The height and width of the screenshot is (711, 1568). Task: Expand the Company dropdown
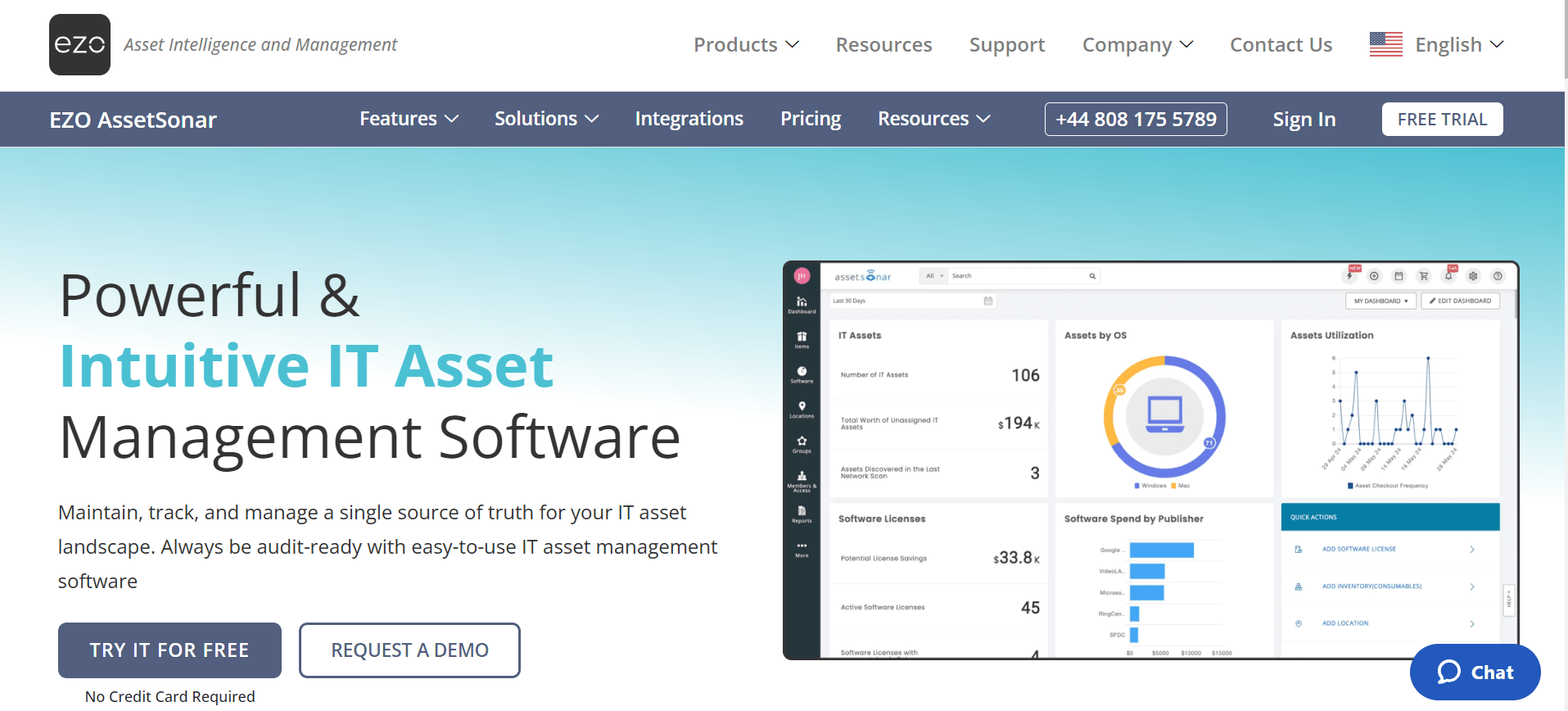1137,44
